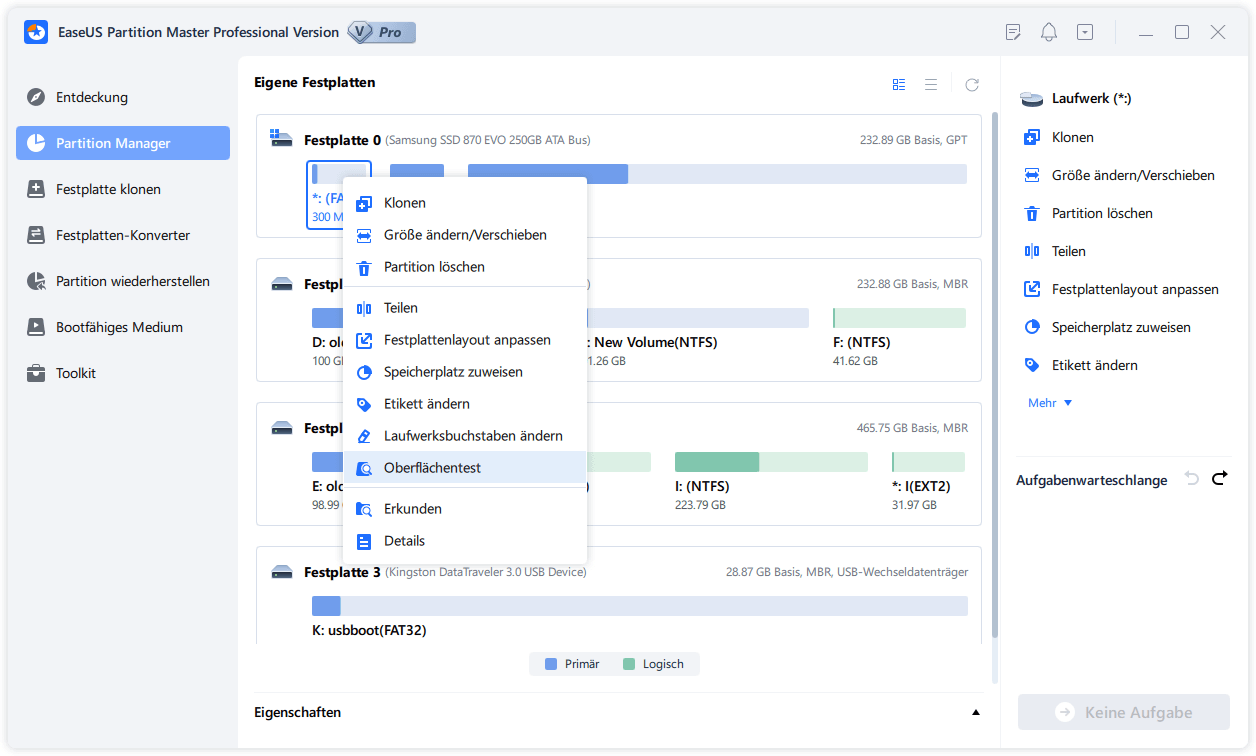
Task: Refresh the disk list
Action: [x=972, y=85]
